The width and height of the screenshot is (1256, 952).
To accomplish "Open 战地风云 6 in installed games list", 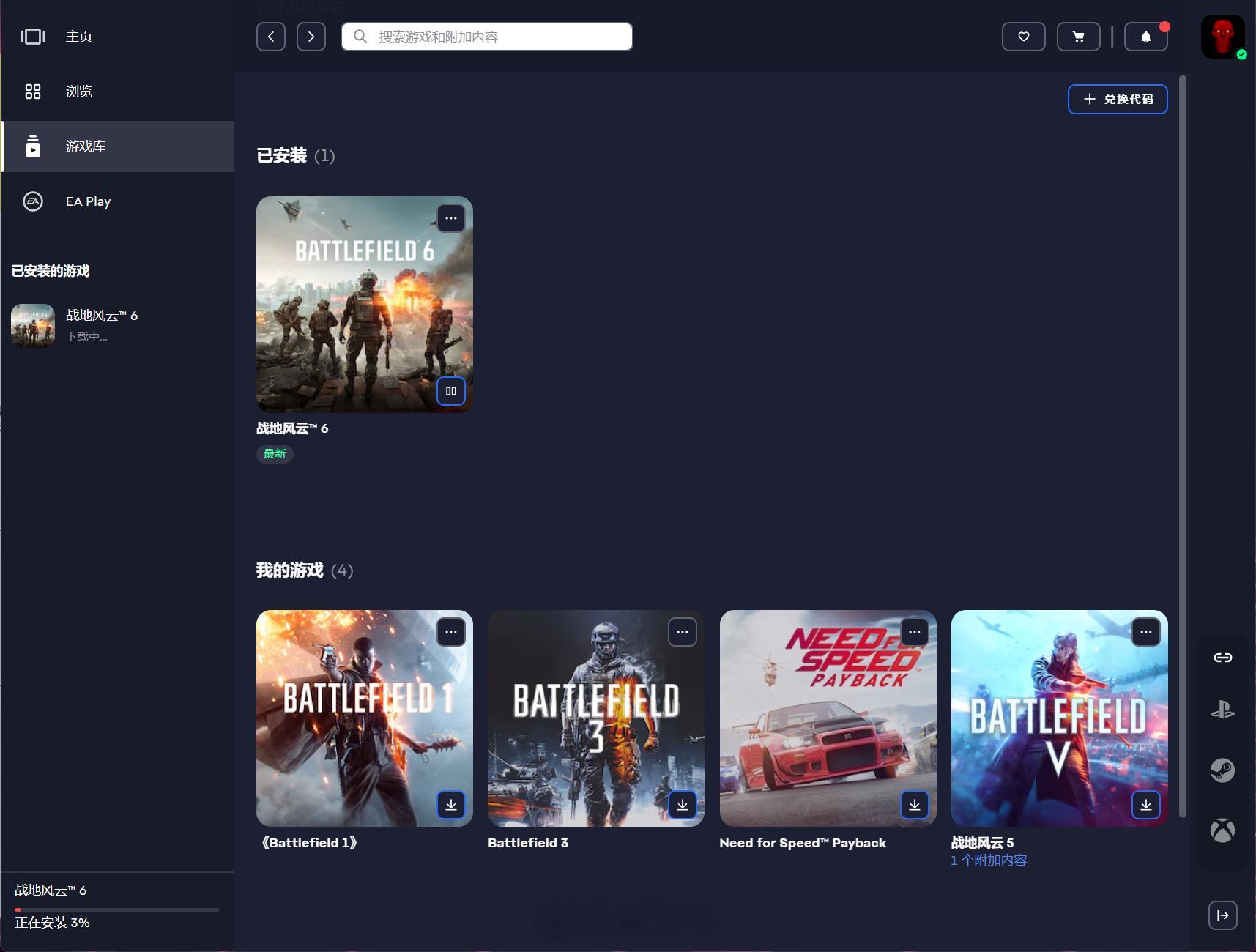I will (x=117, y=325).
